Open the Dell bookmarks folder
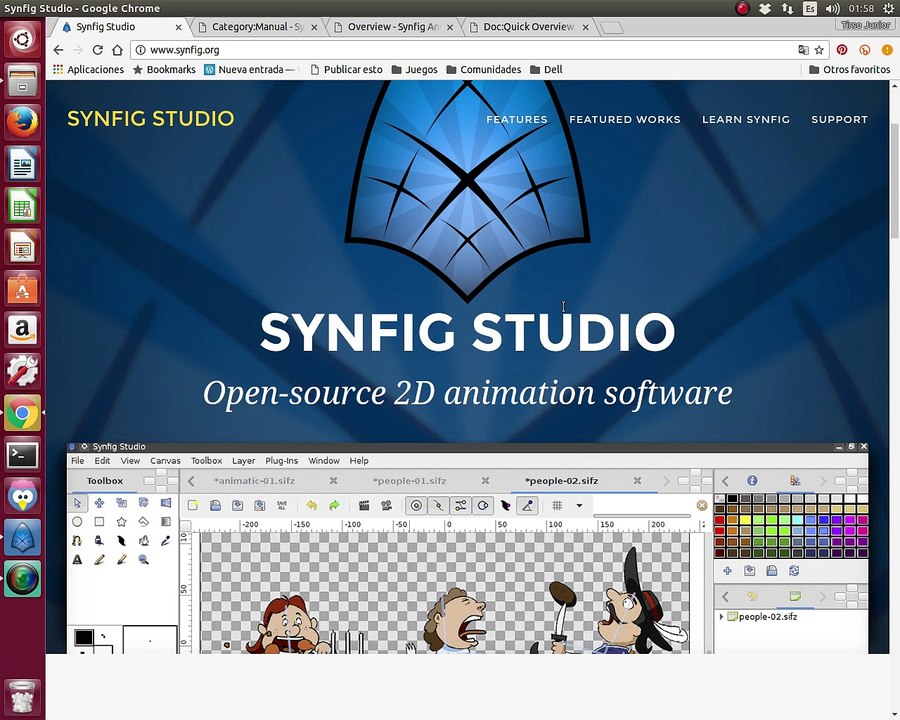900x720 pixels. point(546,69)
